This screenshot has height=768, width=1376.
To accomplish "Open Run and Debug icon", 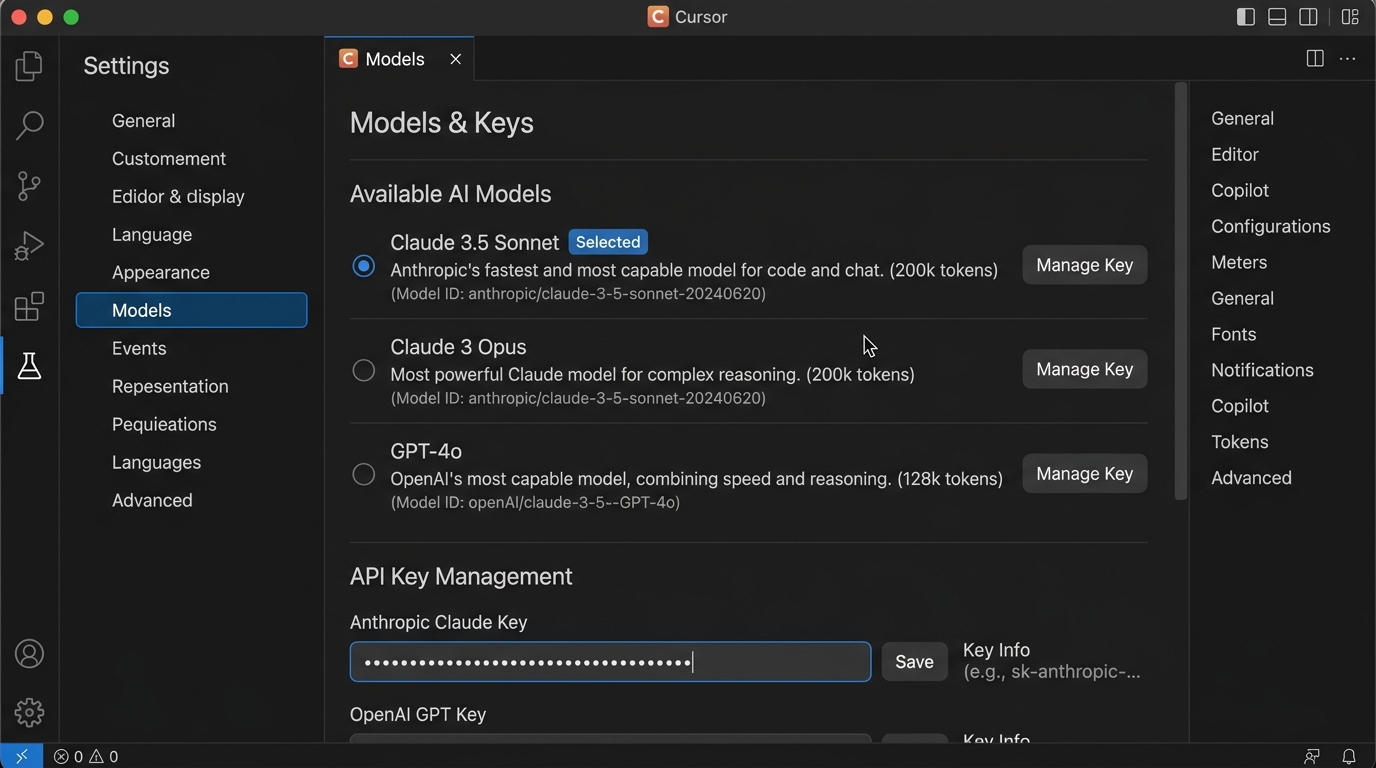I will pyautogui.click(x=29, y=246).
